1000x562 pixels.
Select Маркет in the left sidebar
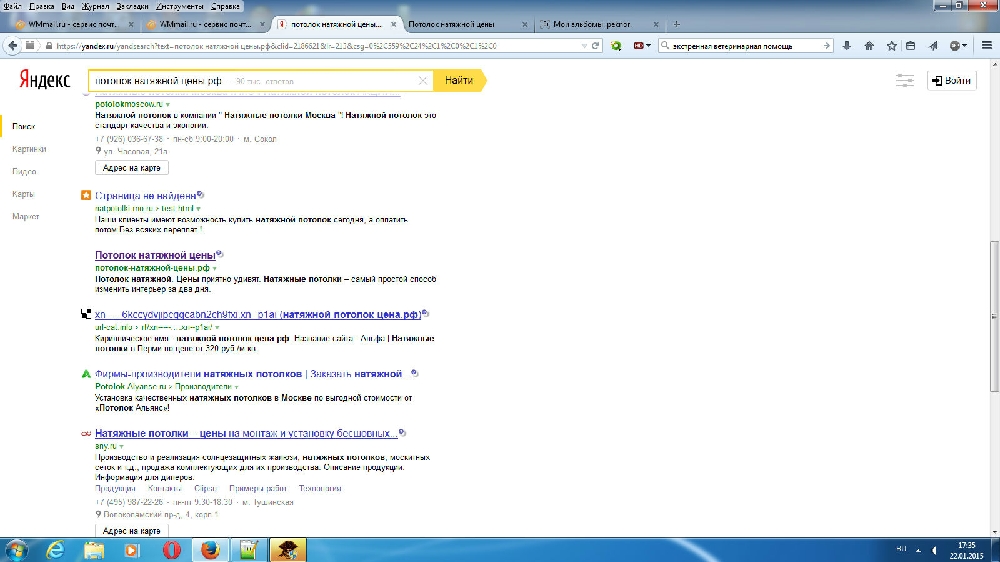coord(26,216)
